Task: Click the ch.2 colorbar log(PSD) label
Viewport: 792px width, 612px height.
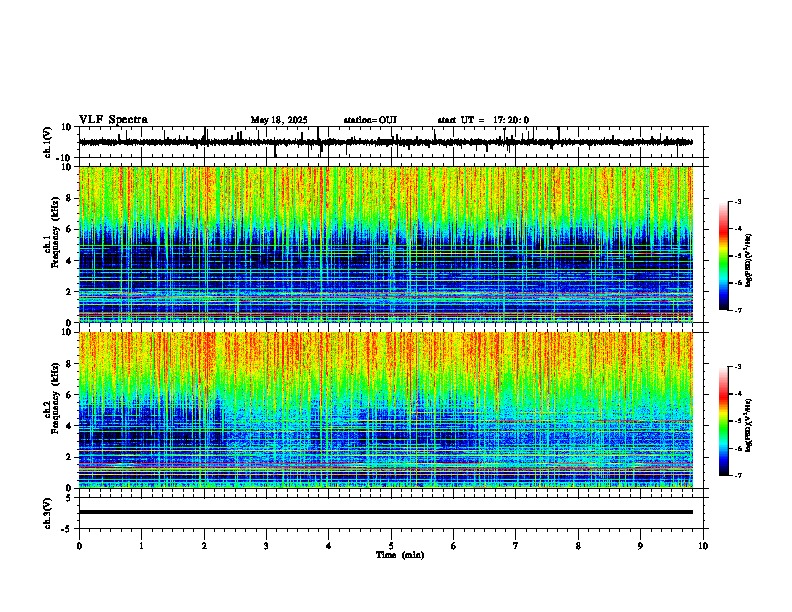Action: 749,425
